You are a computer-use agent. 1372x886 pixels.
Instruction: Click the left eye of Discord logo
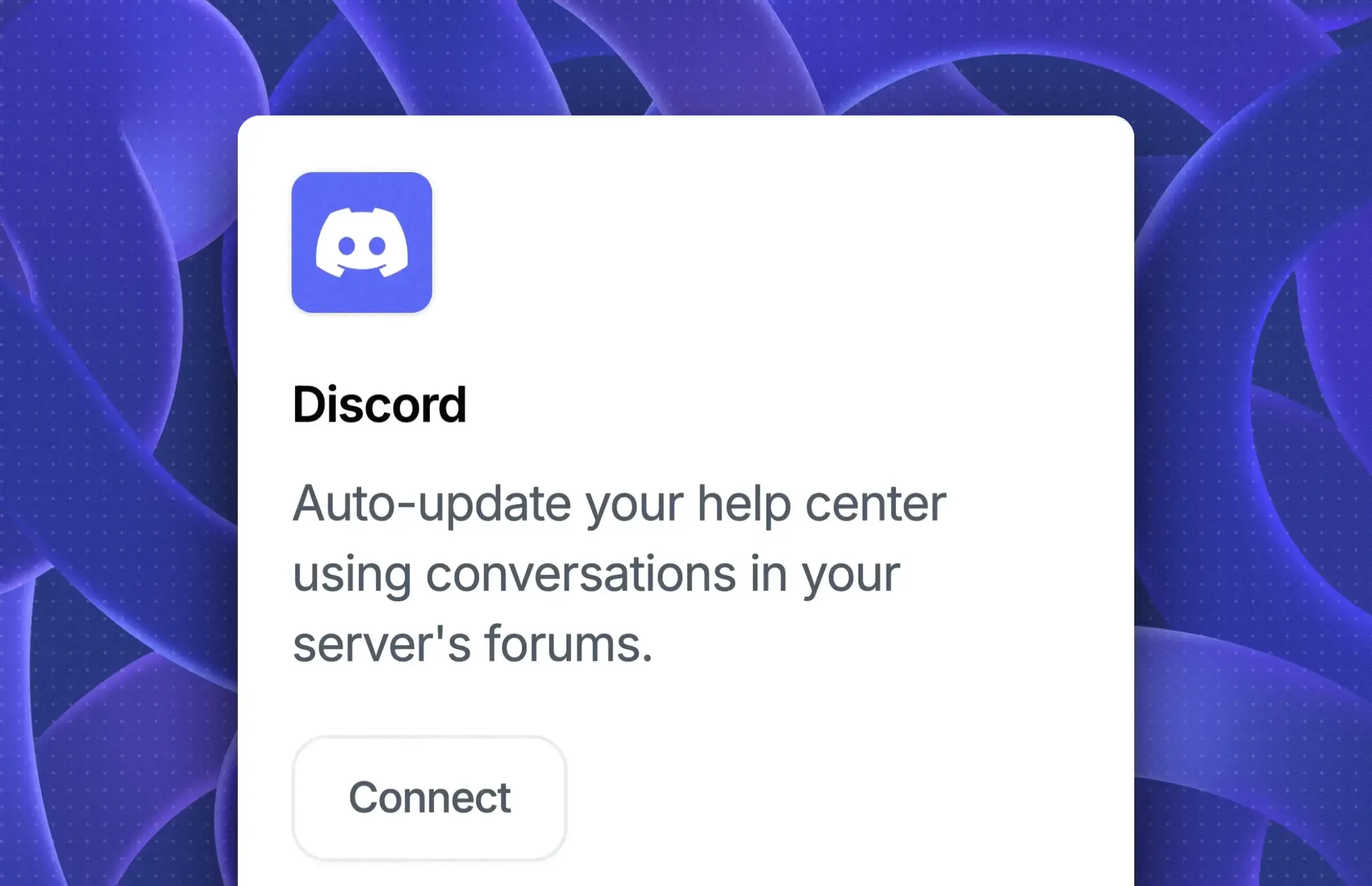346,246
